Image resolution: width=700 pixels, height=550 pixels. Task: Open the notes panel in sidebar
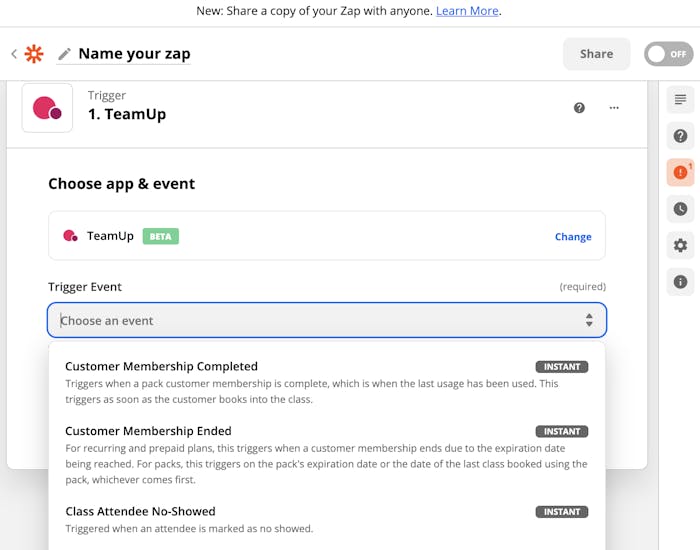[x=681, y=100]
